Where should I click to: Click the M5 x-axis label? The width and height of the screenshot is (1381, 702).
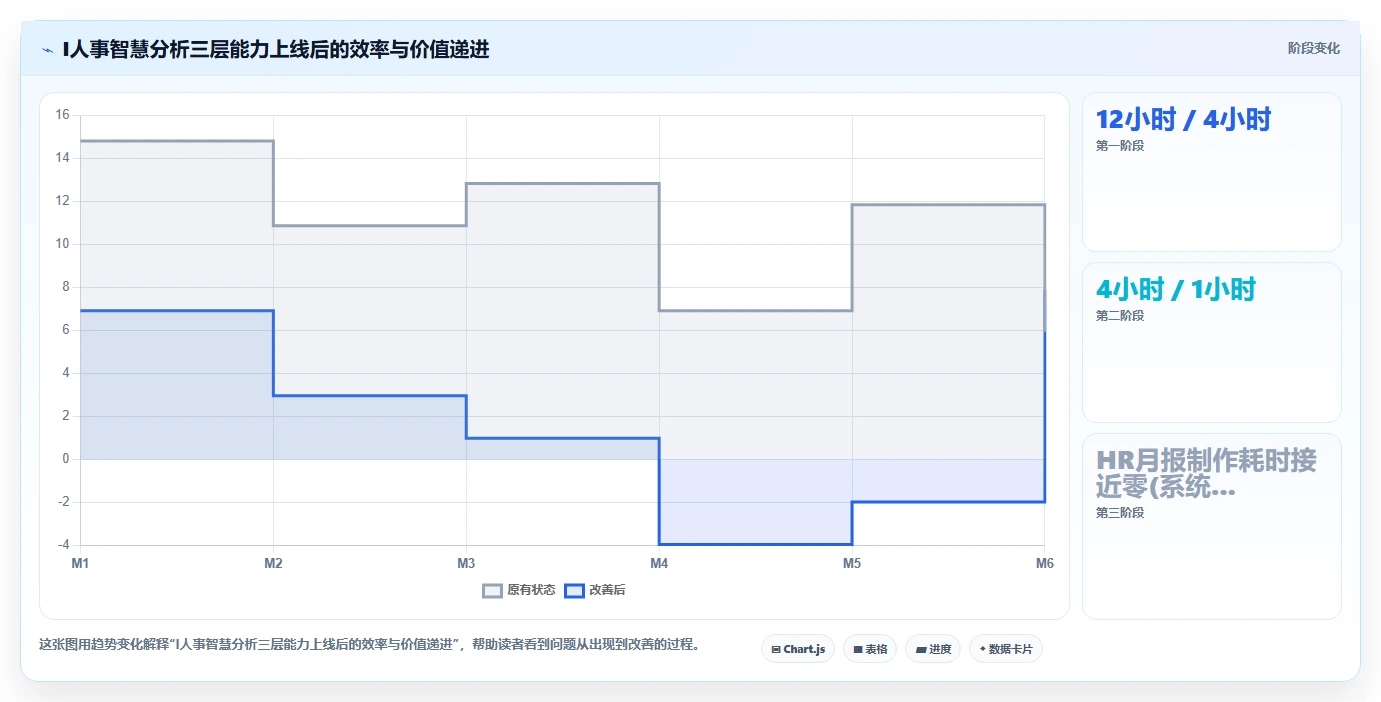[852, 564]
